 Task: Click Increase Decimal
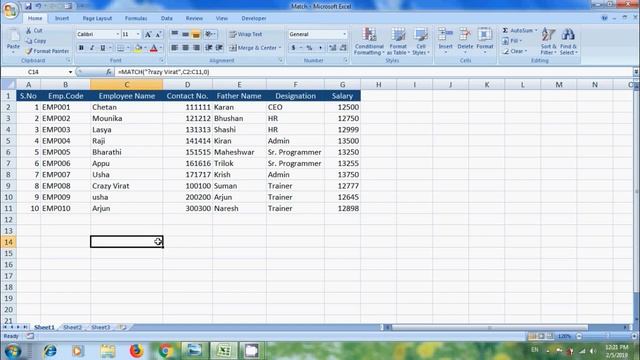332,48
